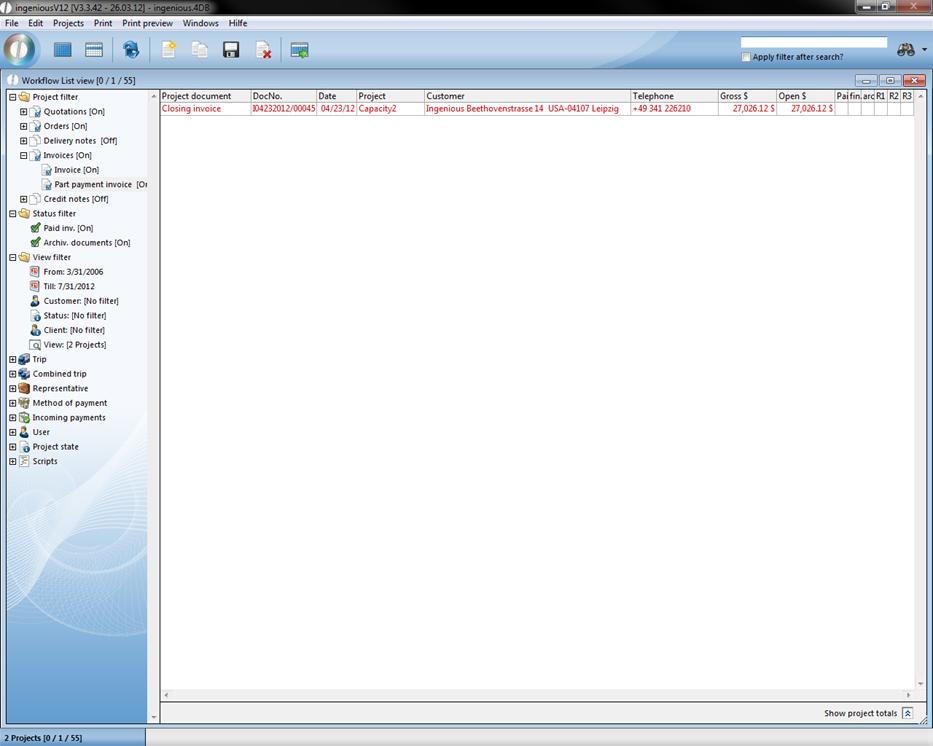
Task: Click the blue grid list view icon
Action: (x=63, y=50)
